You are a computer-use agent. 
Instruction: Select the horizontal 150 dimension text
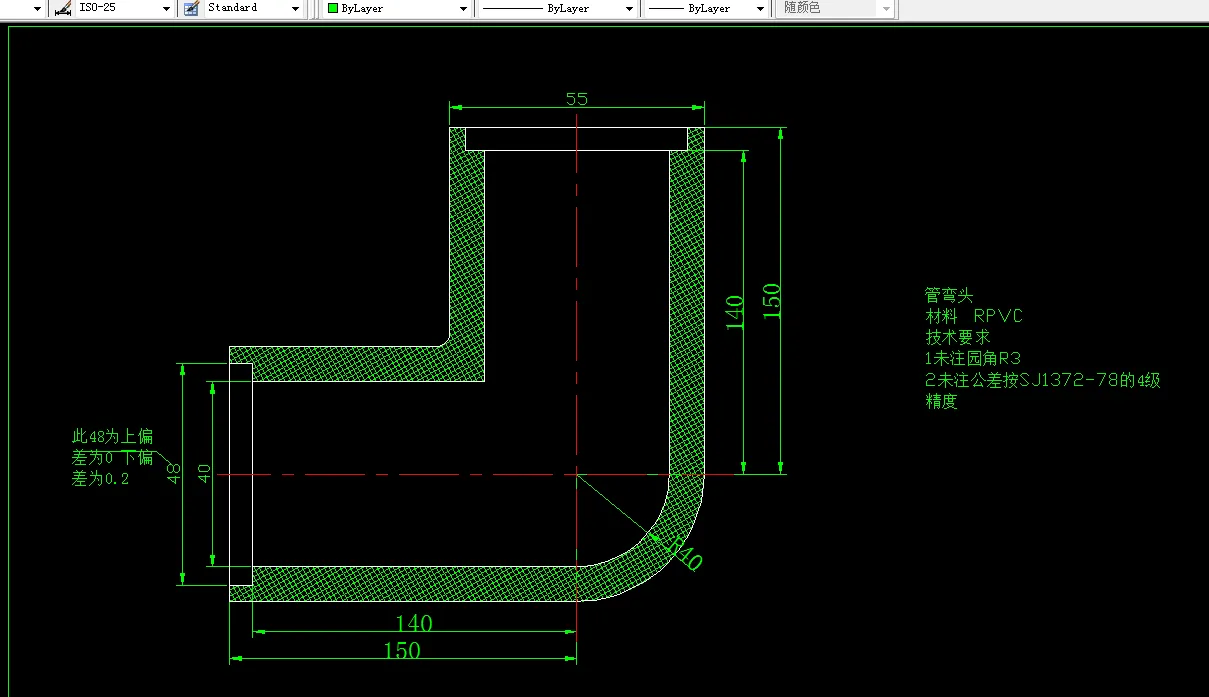[x=402, y=650]
